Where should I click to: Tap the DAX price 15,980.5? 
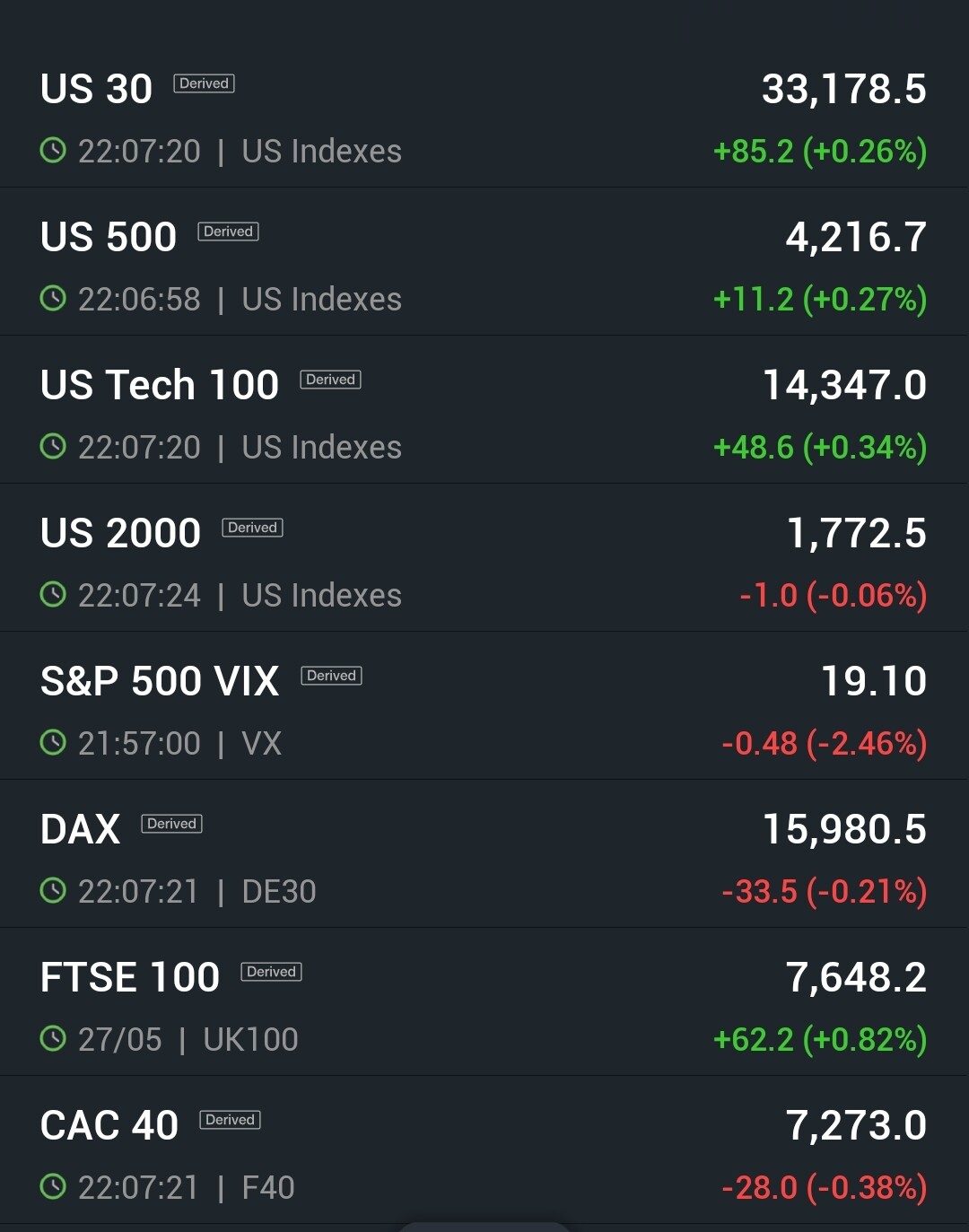point(844,829)
